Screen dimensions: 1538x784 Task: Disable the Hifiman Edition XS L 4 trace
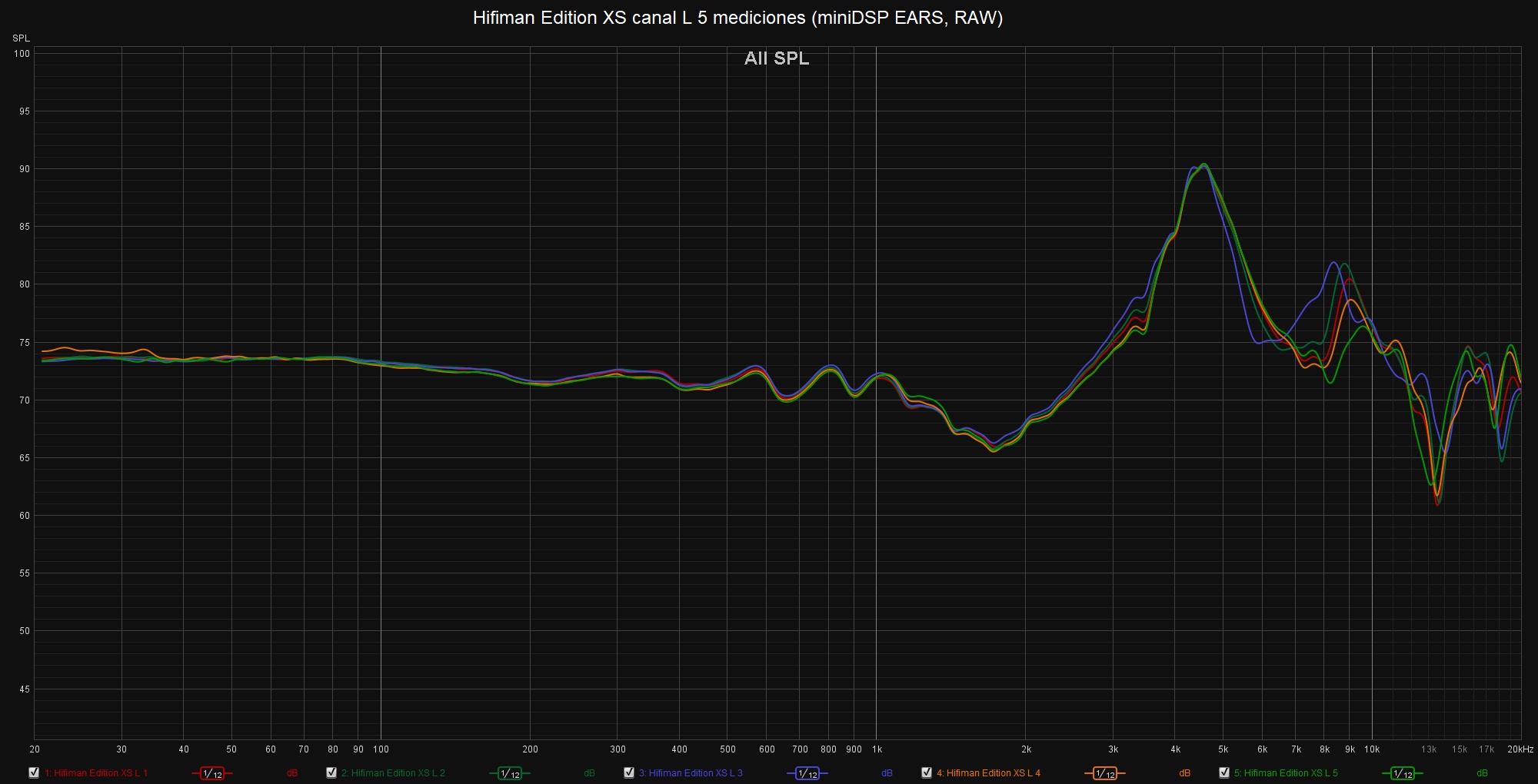click(927, 772)
